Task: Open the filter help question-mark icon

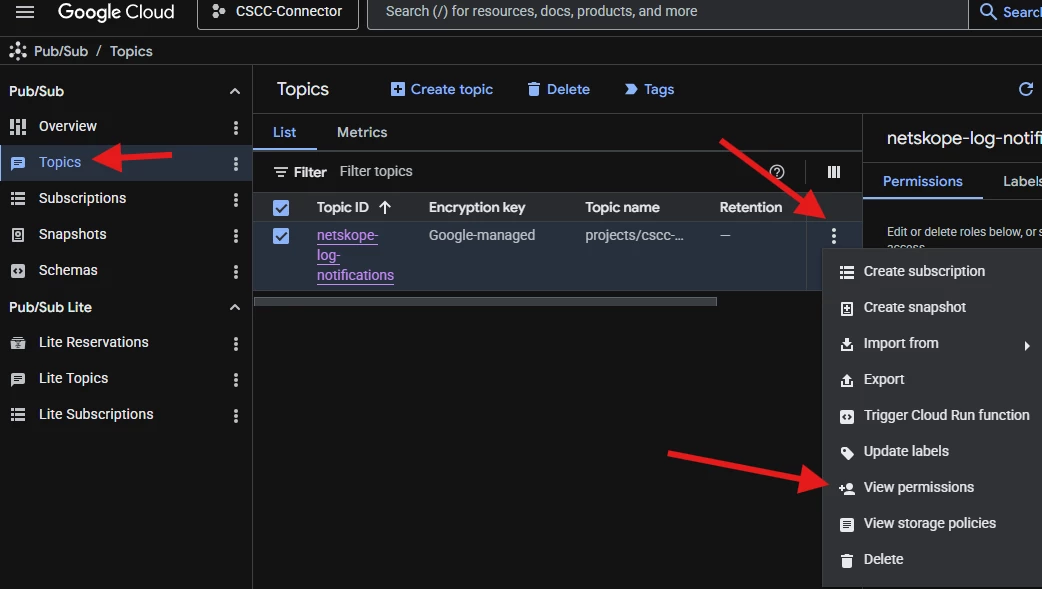Action: click(x=777, y=172)
